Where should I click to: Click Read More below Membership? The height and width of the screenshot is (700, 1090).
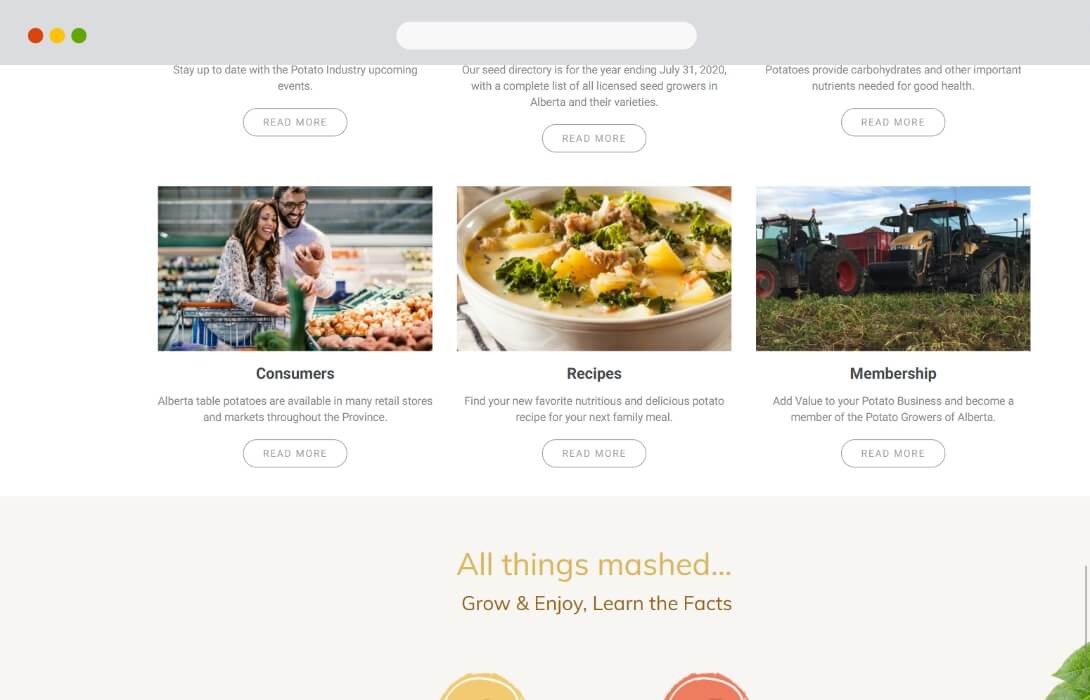[x=893, y=453]
